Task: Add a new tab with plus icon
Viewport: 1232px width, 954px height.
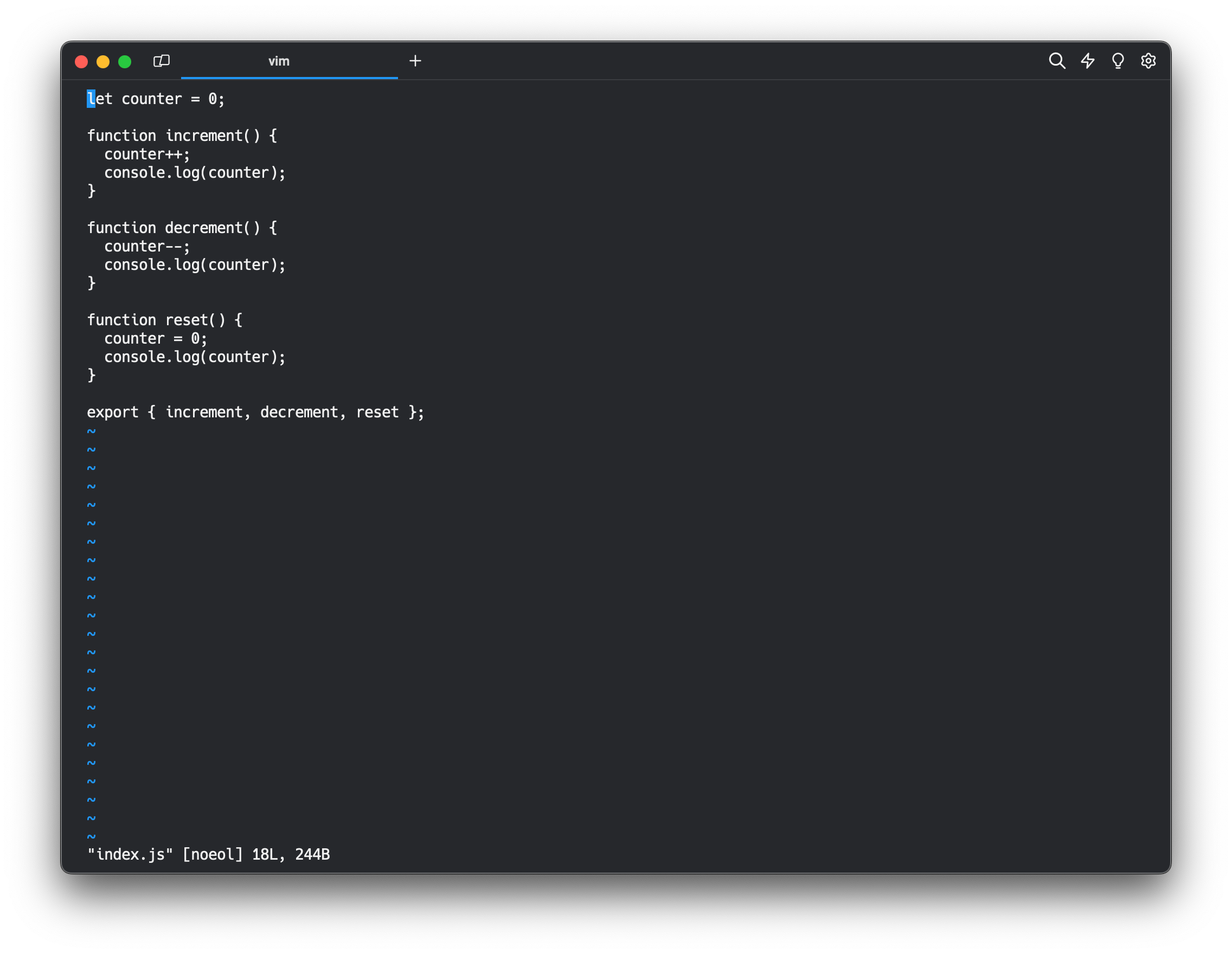Action: coord(415,61)
